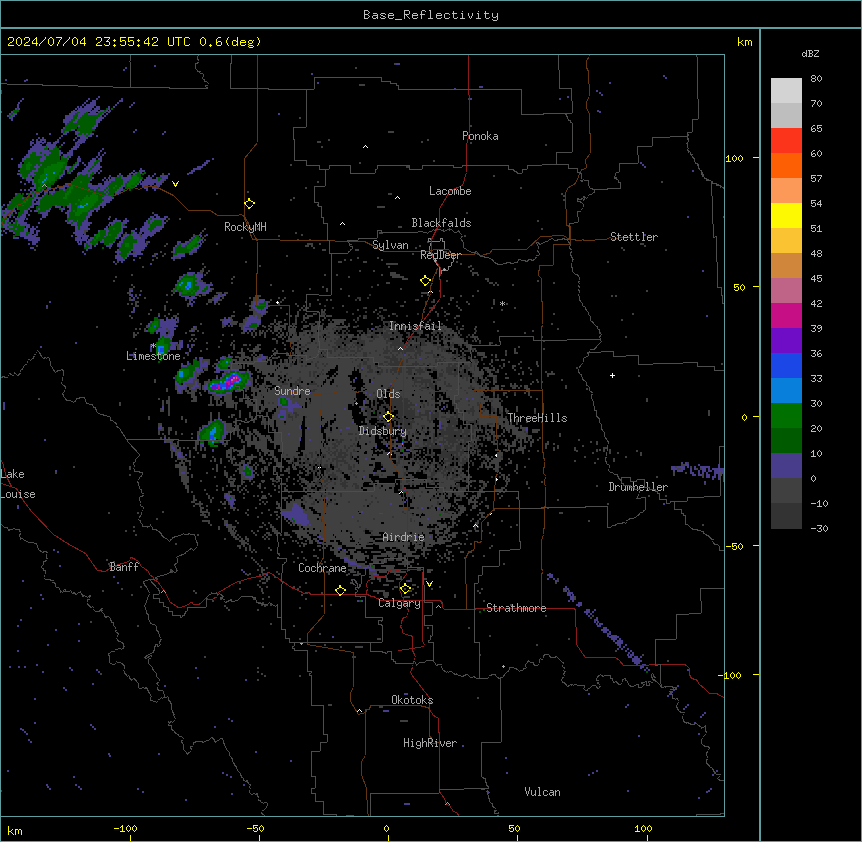Pick the red swatch in the dBZ legend
Image resolution: width=862 pixels, height=842 pixels.
786,141
